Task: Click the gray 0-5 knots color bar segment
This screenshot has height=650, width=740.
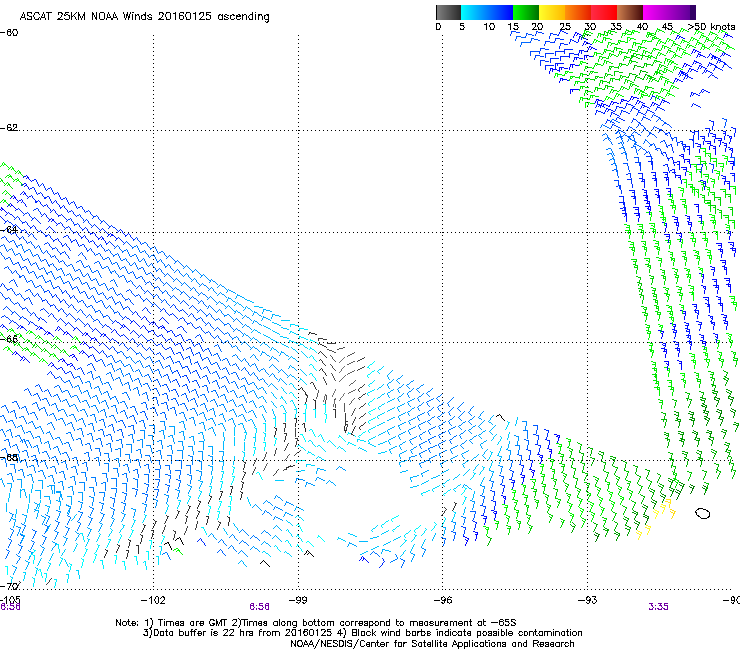Action: tap(448, 12)
